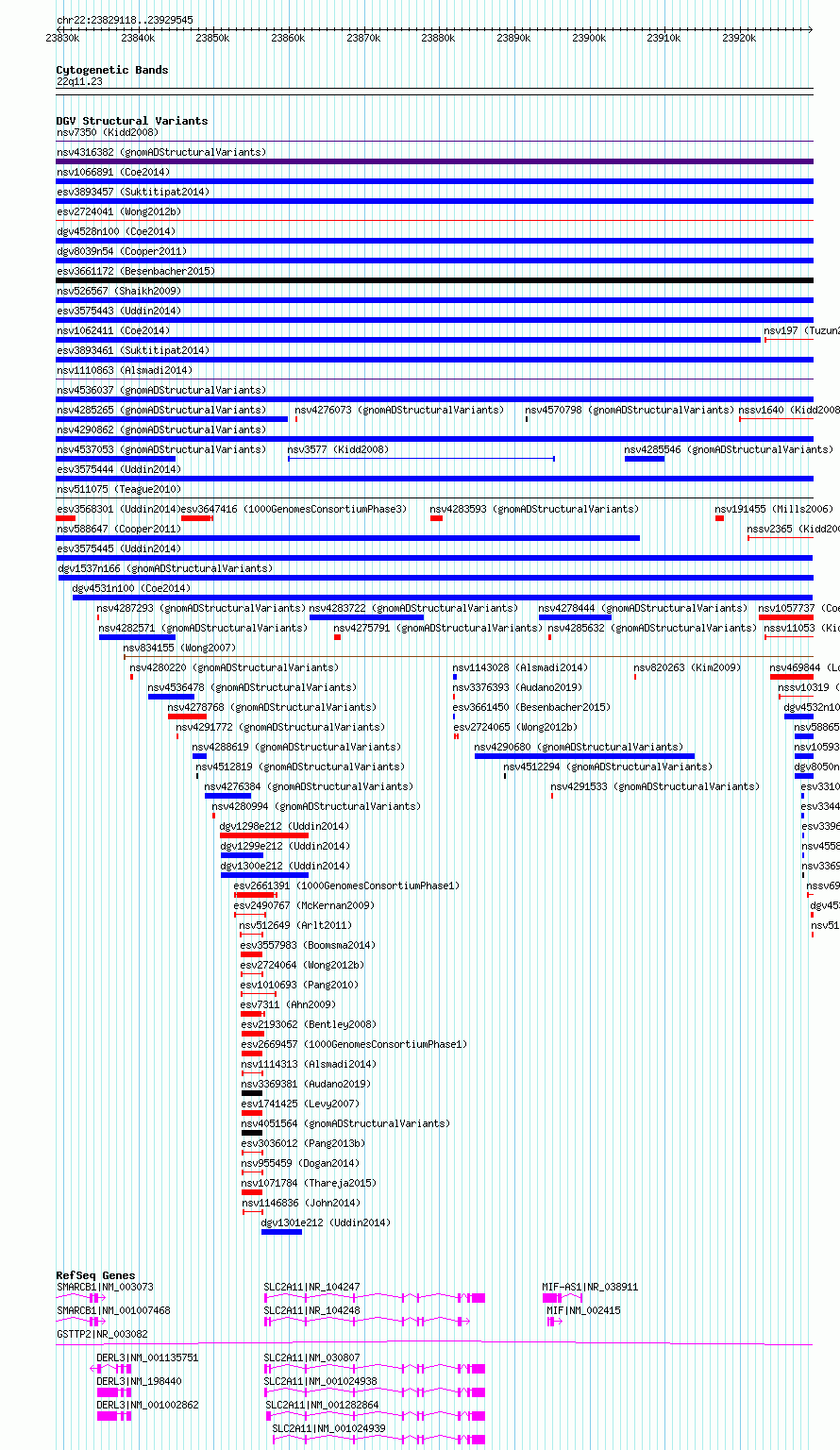Open nsv511075 (Teague2010) variant
Image resolution: width=840 pixels, height=1450 pixels.
tap(119, 490)
